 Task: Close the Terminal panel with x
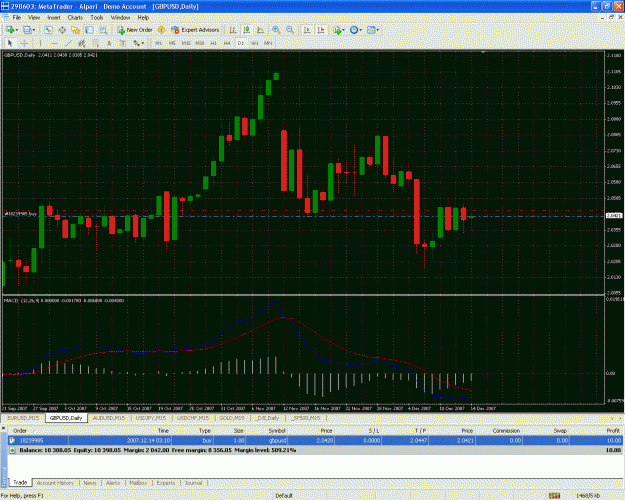point(3,428)
